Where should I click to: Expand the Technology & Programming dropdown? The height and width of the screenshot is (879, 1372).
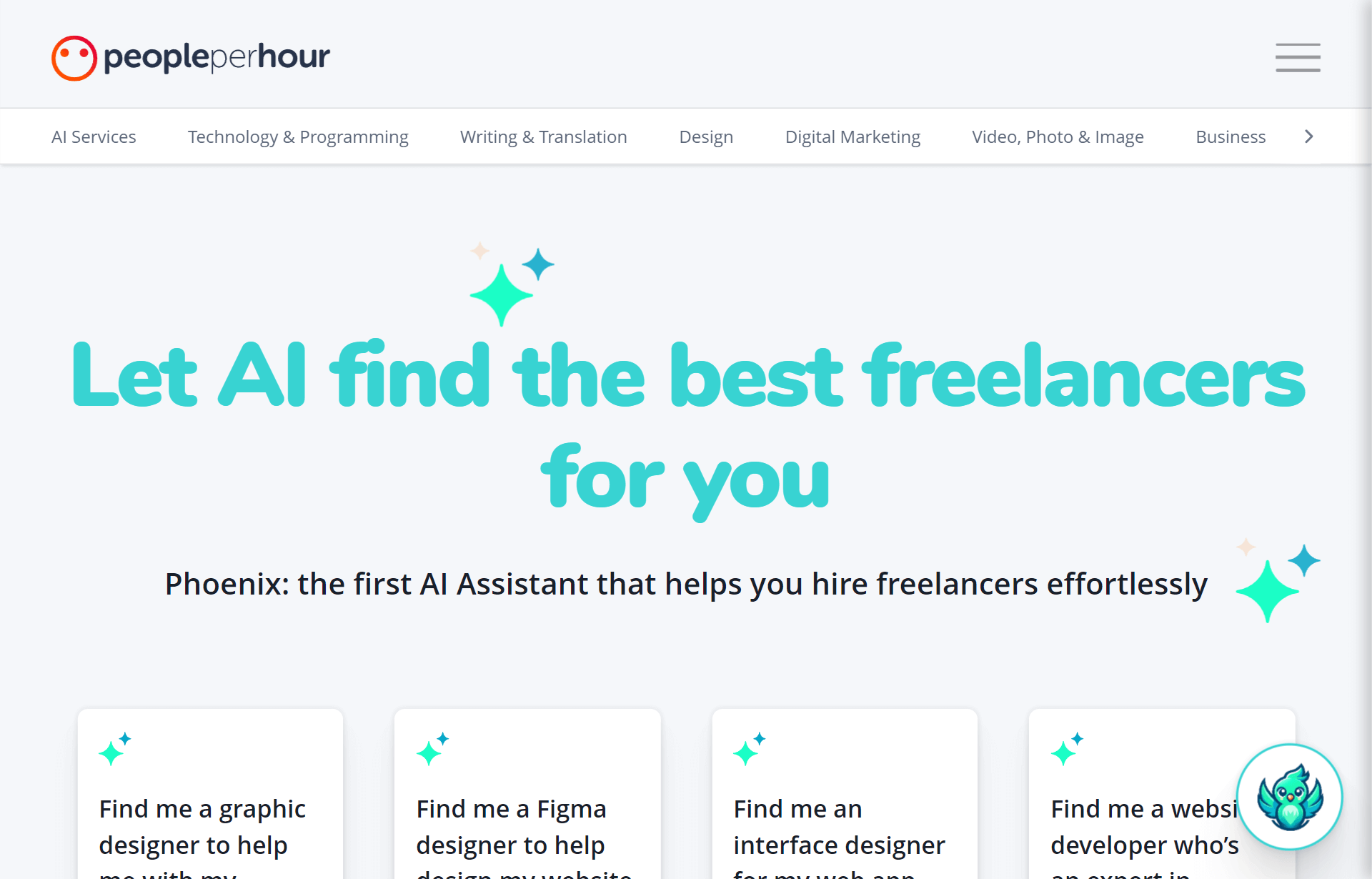(298, 136)
